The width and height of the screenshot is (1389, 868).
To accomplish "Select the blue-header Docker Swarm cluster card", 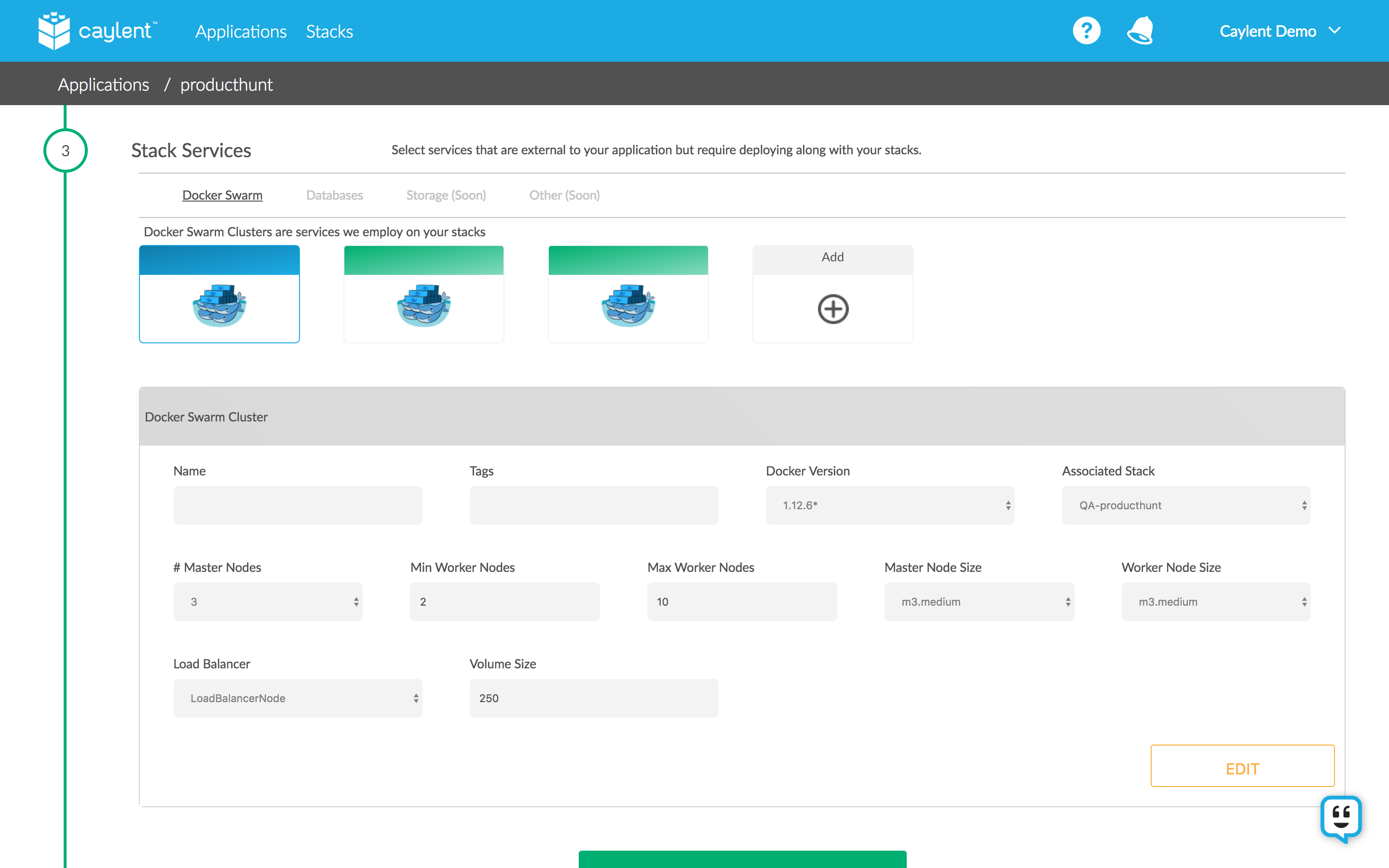I will tap(219, 294).
